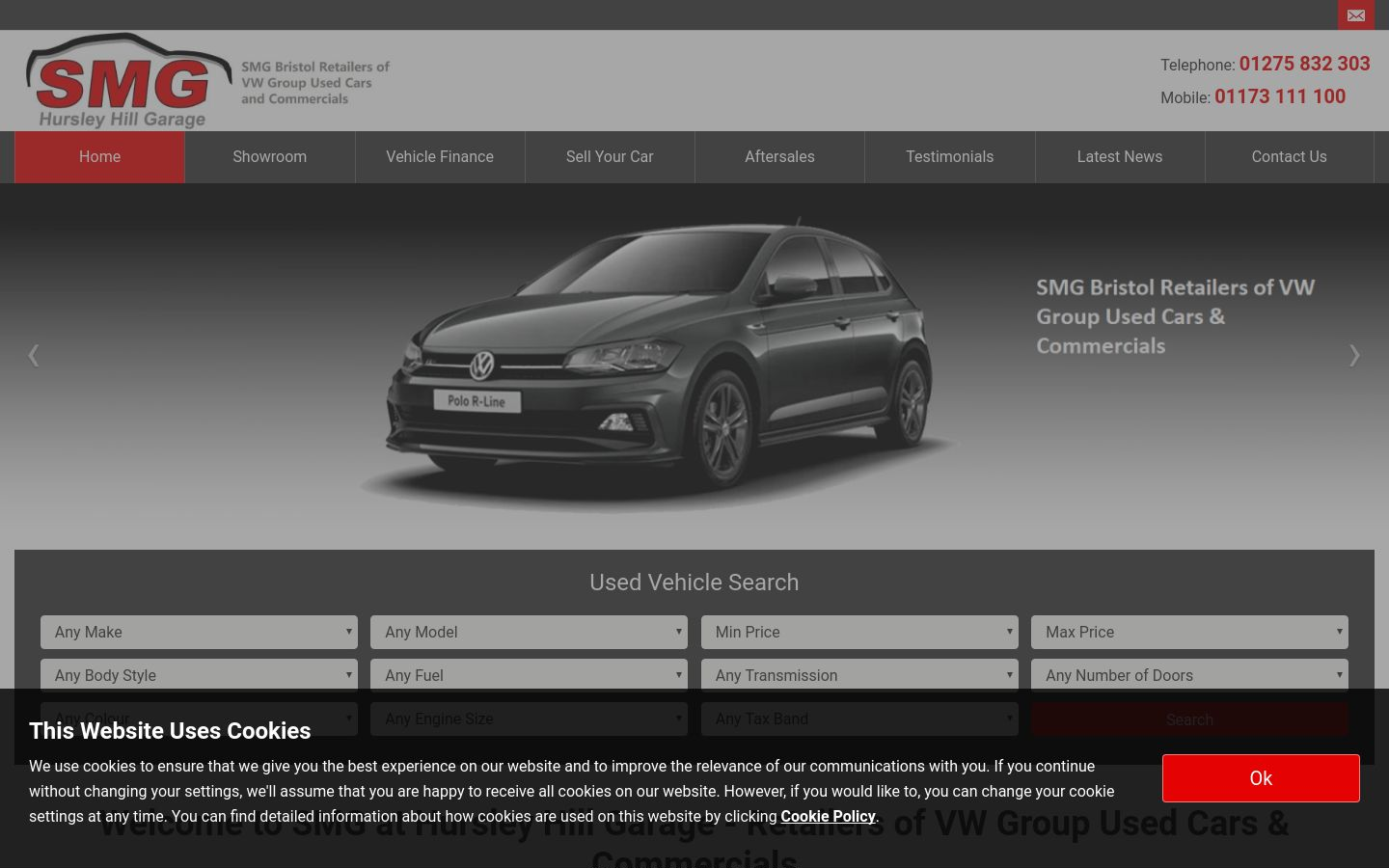Open the Min Price dropdown
The width and height of the screenshot is (1389, 868).
point(859,632)
